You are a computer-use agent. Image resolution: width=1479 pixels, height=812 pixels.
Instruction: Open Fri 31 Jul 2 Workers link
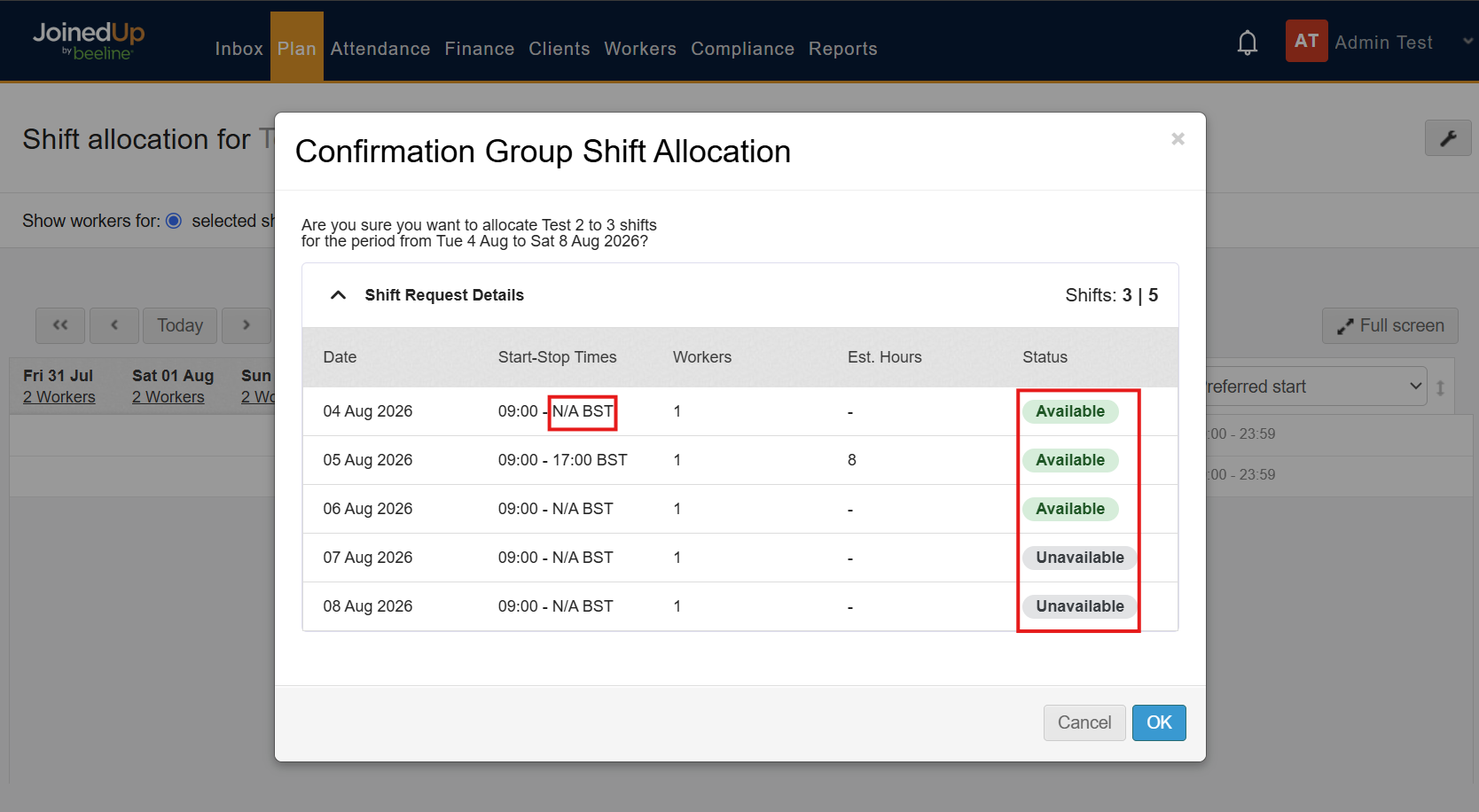point(59,397)
